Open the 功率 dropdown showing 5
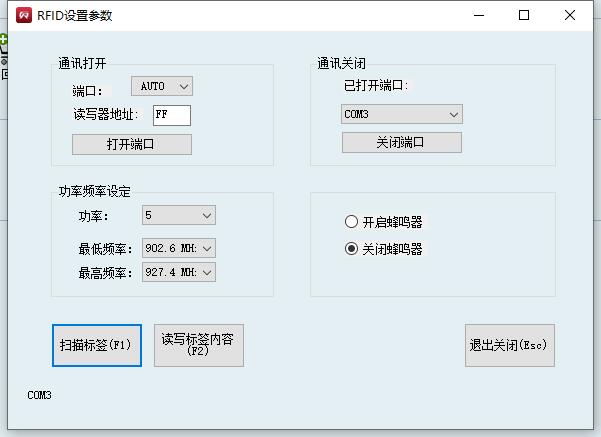This screenshot has height=437, width=601. click(178, 215)
